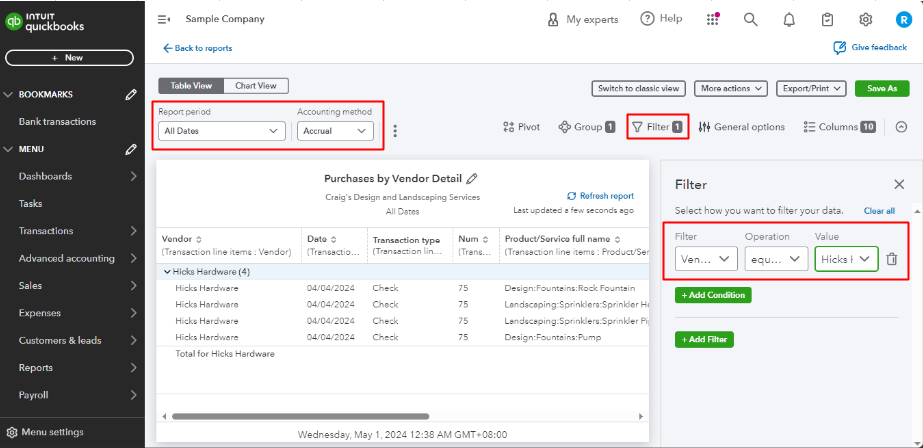This screenshot has height=448, width=923.
Task: Collapse the toolbar with the circled chevron icon
Action: (901, 127)
